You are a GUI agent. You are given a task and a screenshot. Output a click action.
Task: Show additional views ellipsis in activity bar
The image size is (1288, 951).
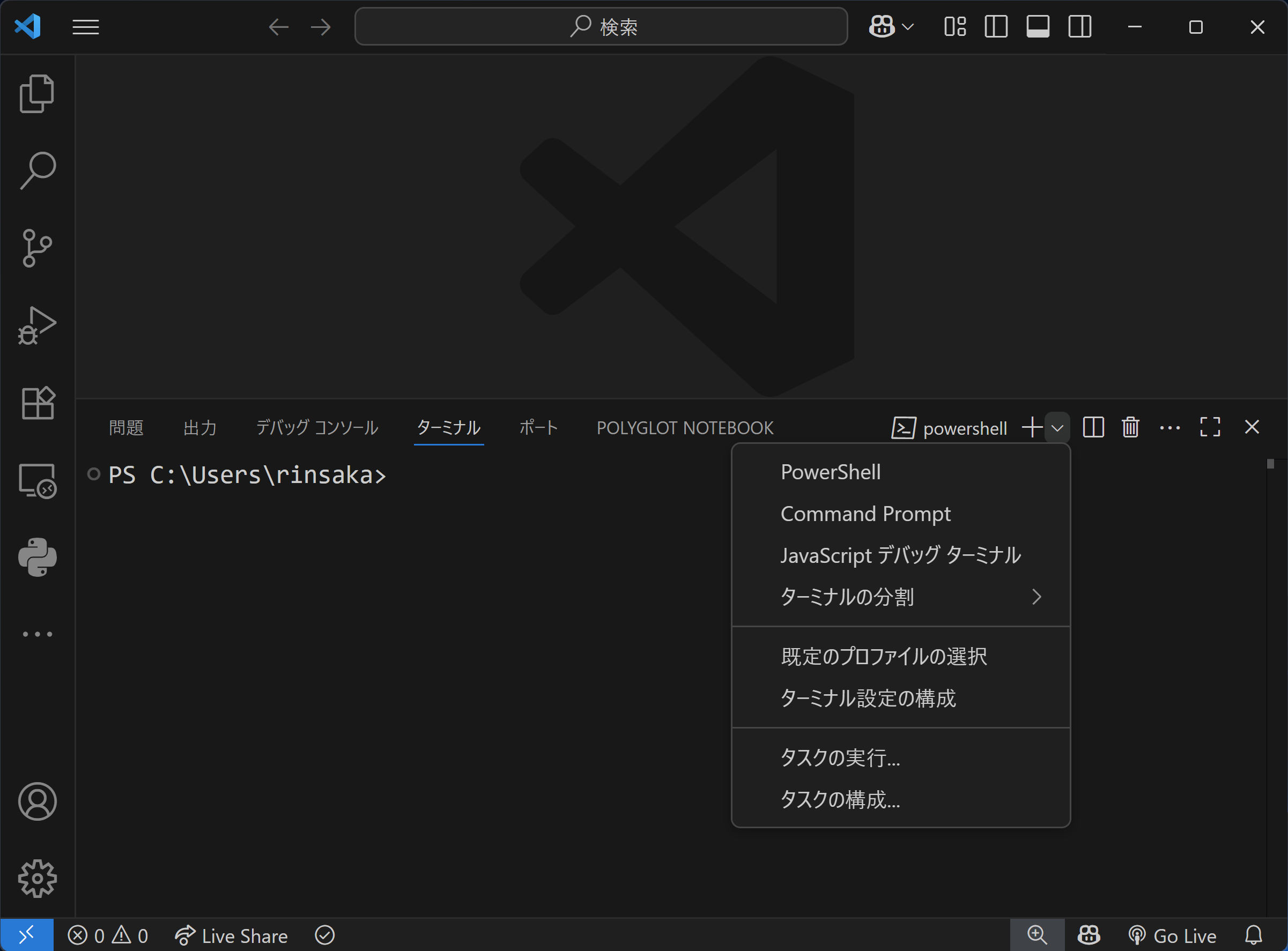(37, 634)
